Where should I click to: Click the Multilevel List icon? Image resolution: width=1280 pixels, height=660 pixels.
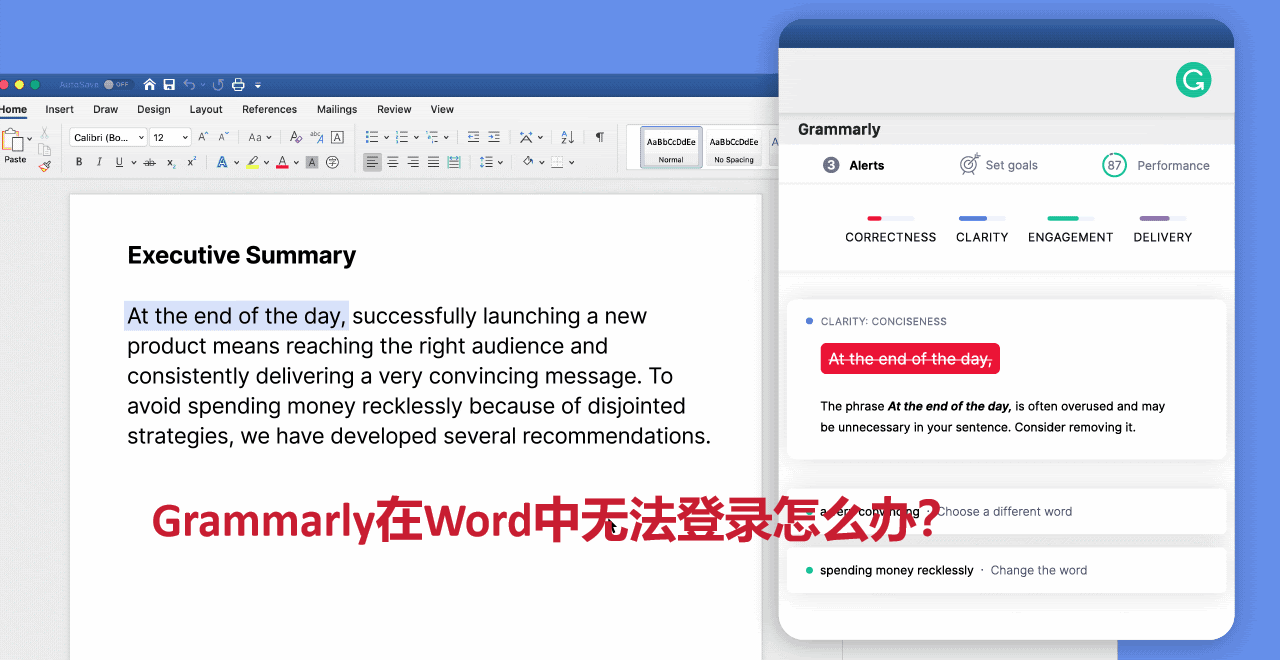pyautogui.click(x=432, y=137)
